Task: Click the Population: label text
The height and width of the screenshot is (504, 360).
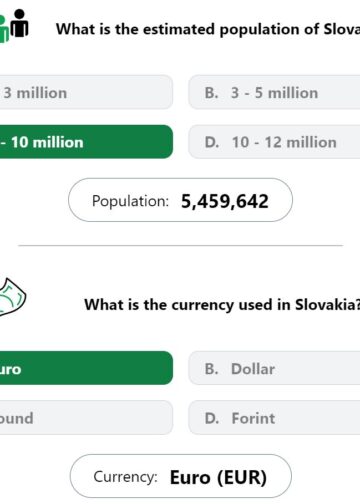Action: pyautogui.click(x=130, y=201)
